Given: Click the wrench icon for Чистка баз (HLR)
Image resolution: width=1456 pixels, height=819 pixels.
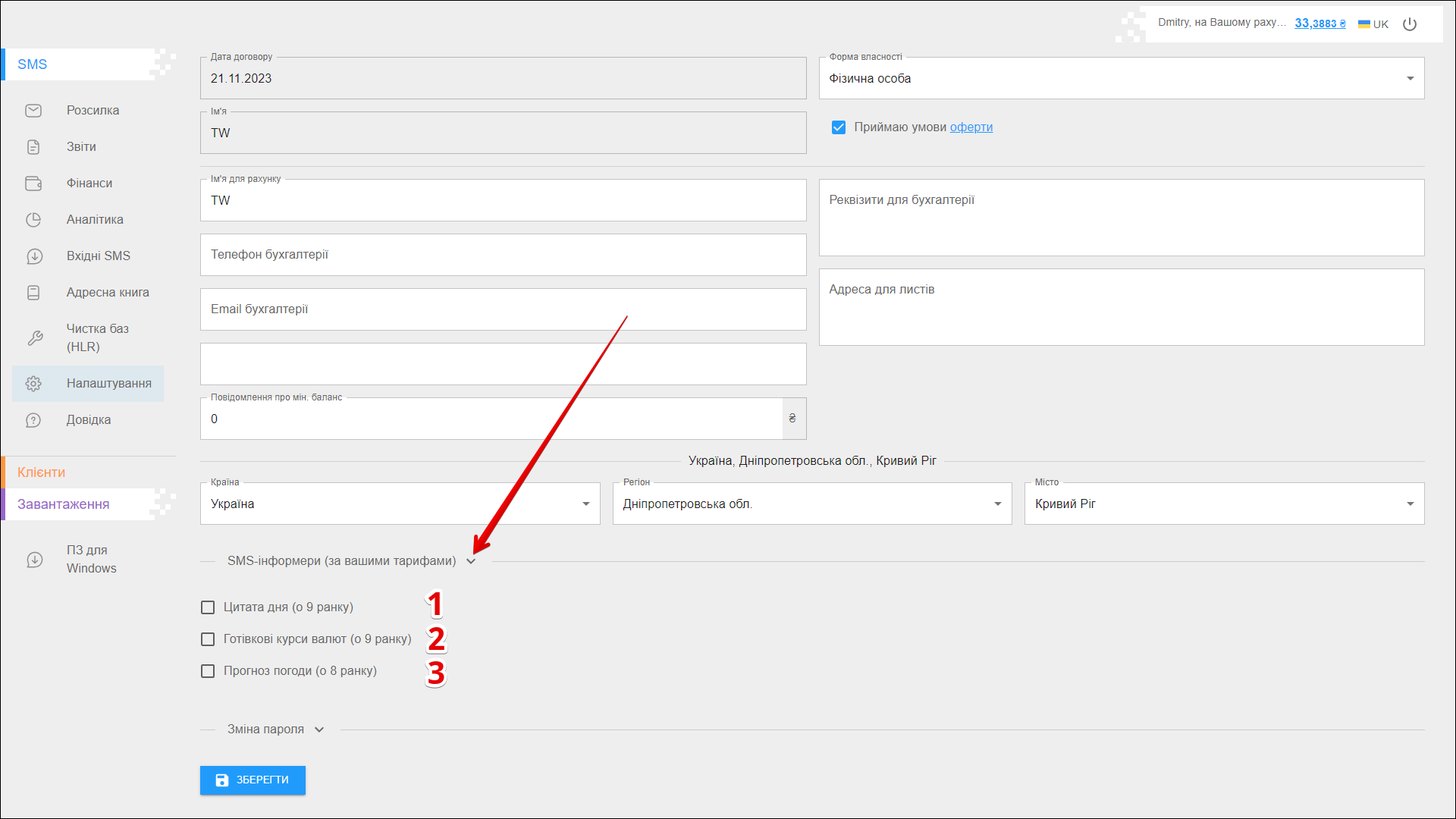Looking at the screenshot, I should pyautogui.click(x=35, y=338).
